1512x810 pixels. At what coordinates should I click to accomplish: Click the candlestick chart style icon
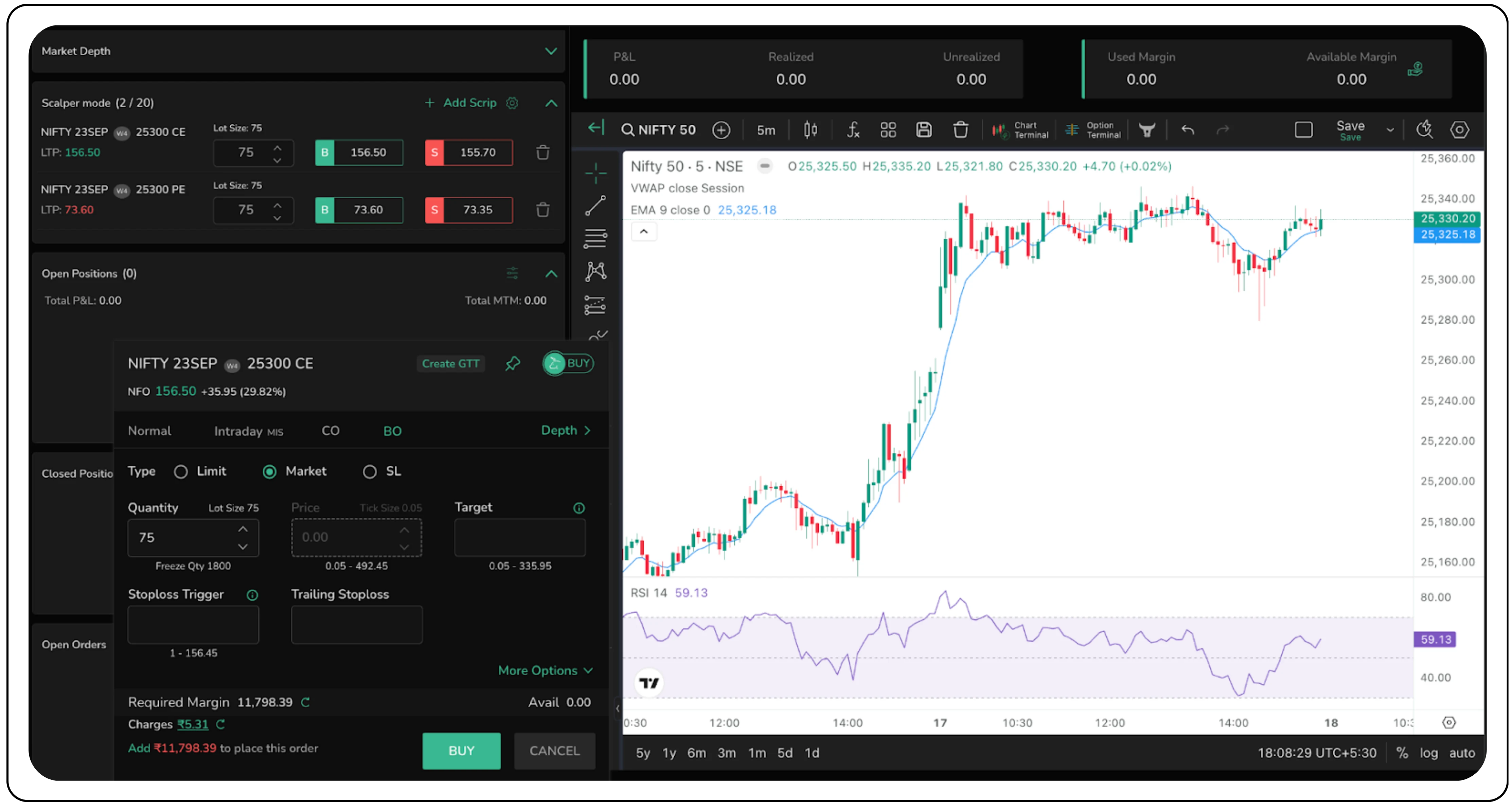tap(810, 129)
